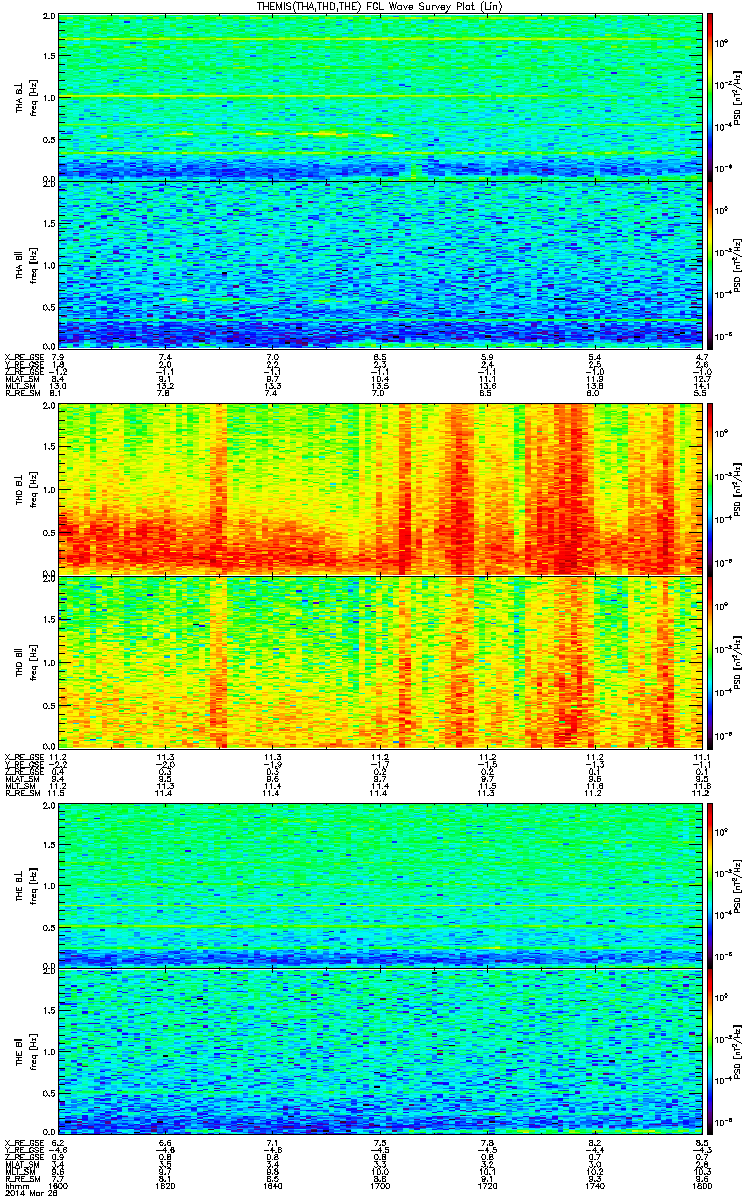Viewport: 750px width, 1200px height.
Task: Click the '1700' time tick label
Action: (x=380, y=1186)
